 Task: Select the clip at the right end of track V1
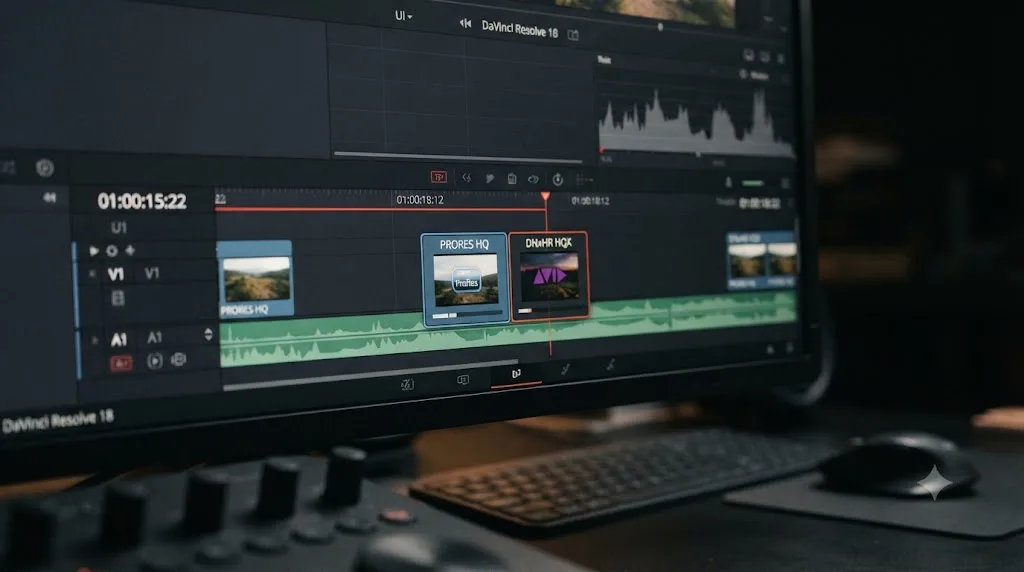[761, 261]
